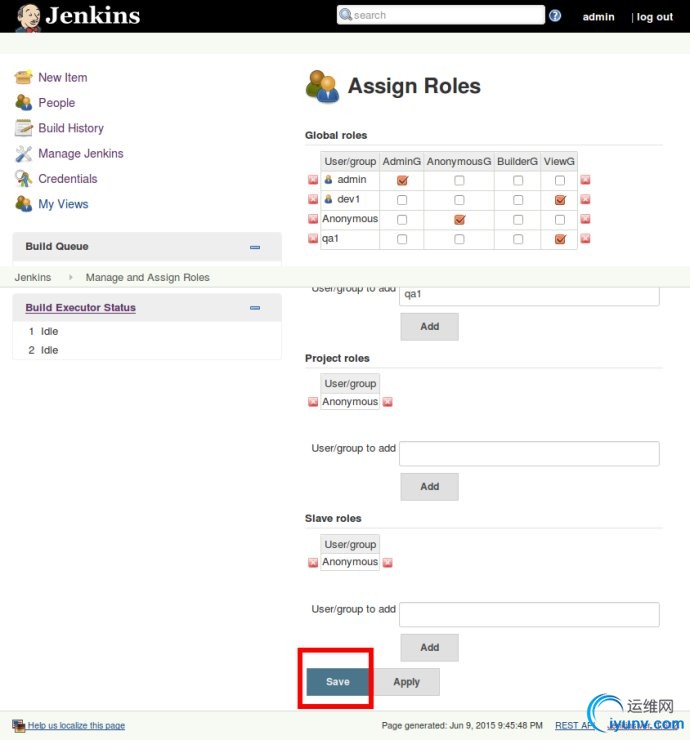Check BuilderG for admin user
The width and height of the screenshot is (690, 740).
pyautogui.click(x=518, y=180)
